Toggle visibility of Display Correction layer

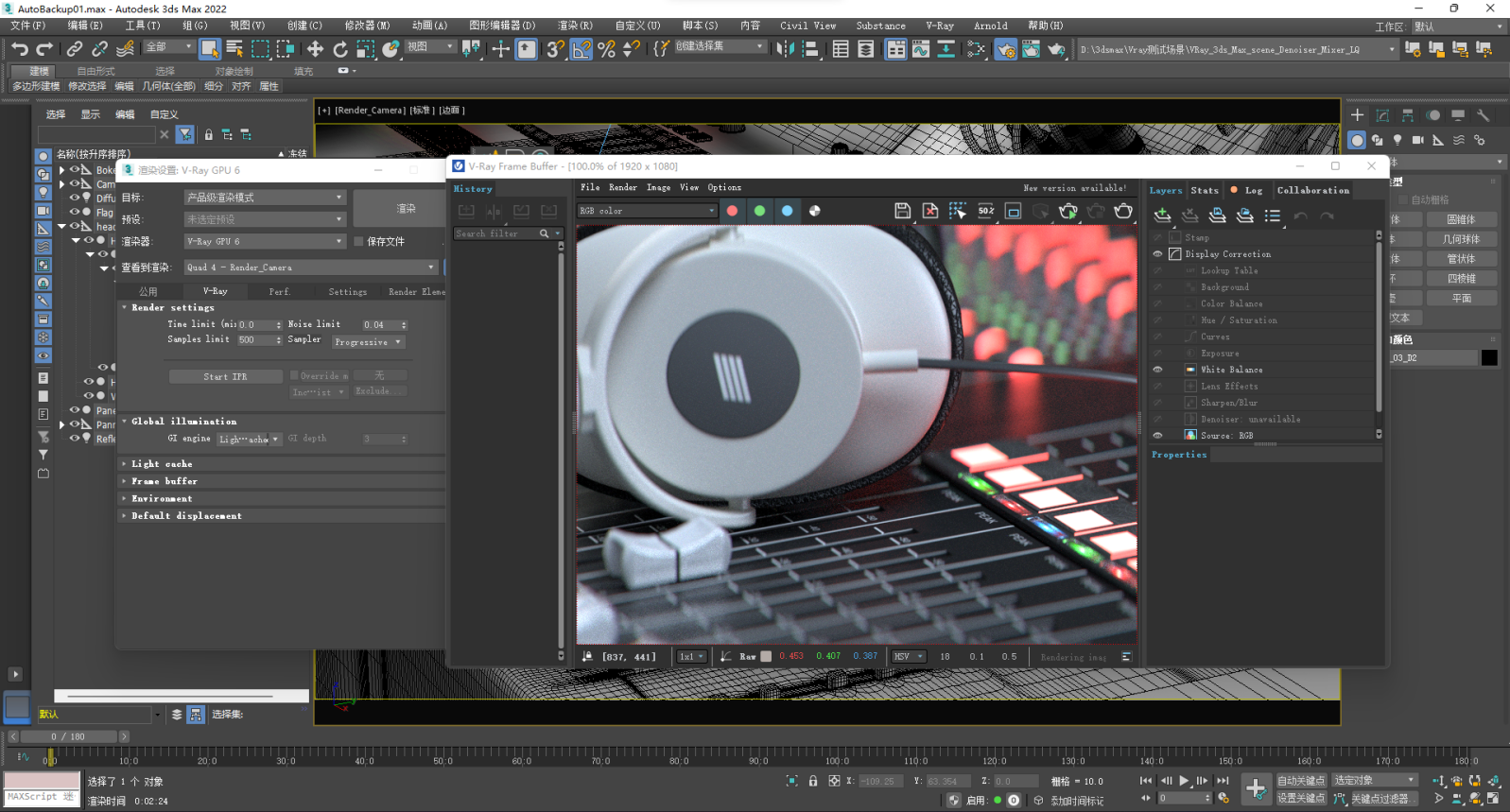point(1157,254)
